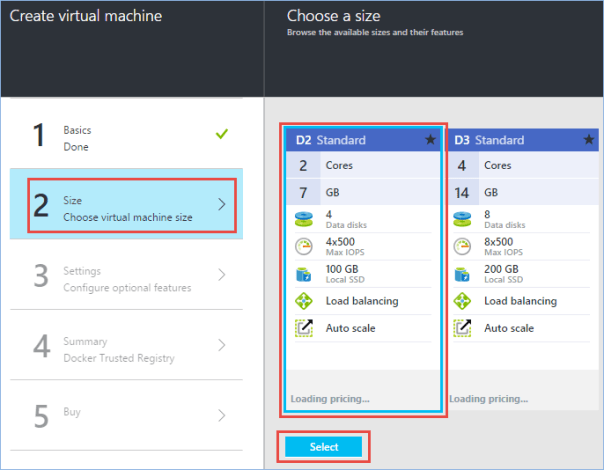Image resolution: width=604 pixels, height=470 pixels.
Task: Click the D2 Load balancing icon
Action: pyautogui.click(x=303, y=301)
